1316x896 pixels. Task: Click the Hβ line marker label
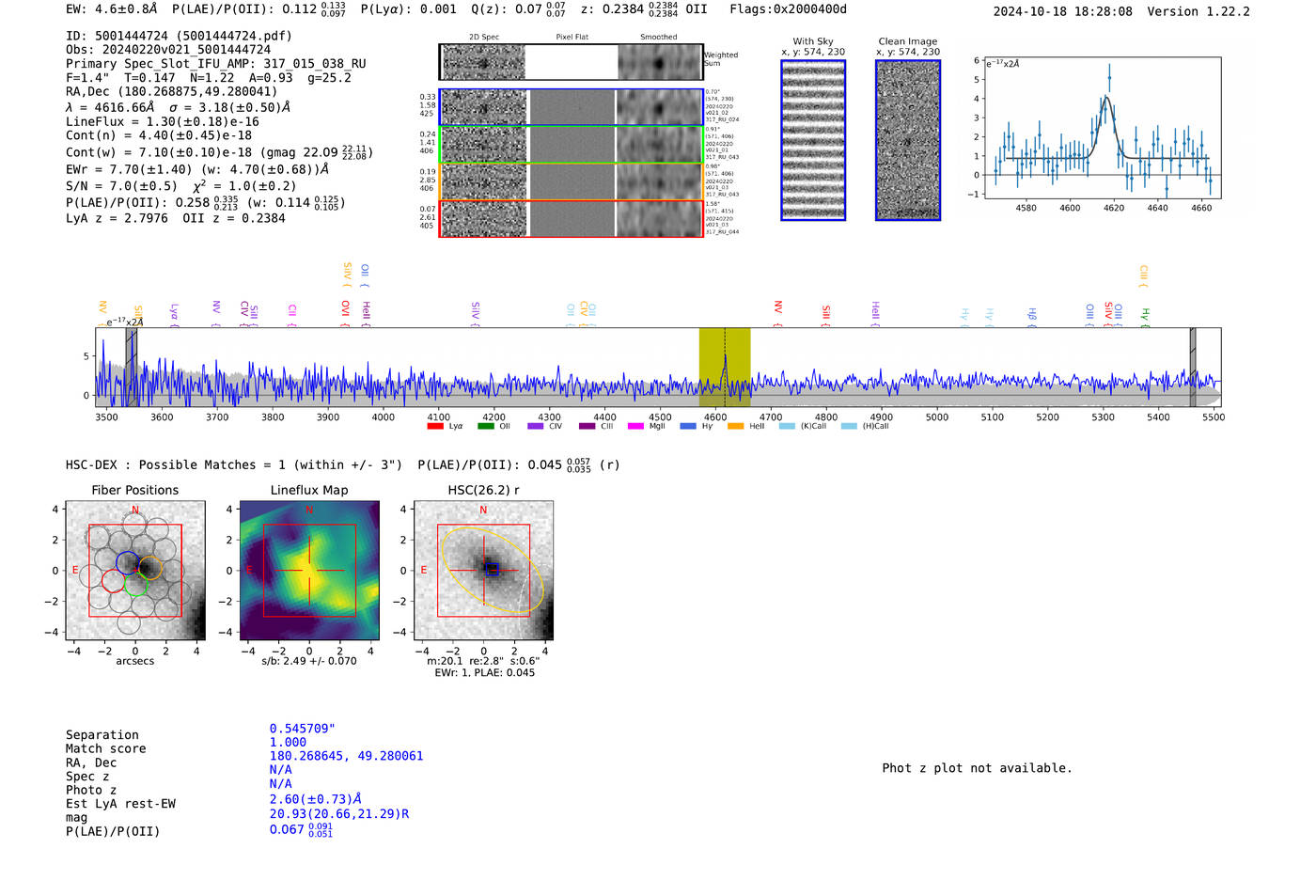point(1031,315)
